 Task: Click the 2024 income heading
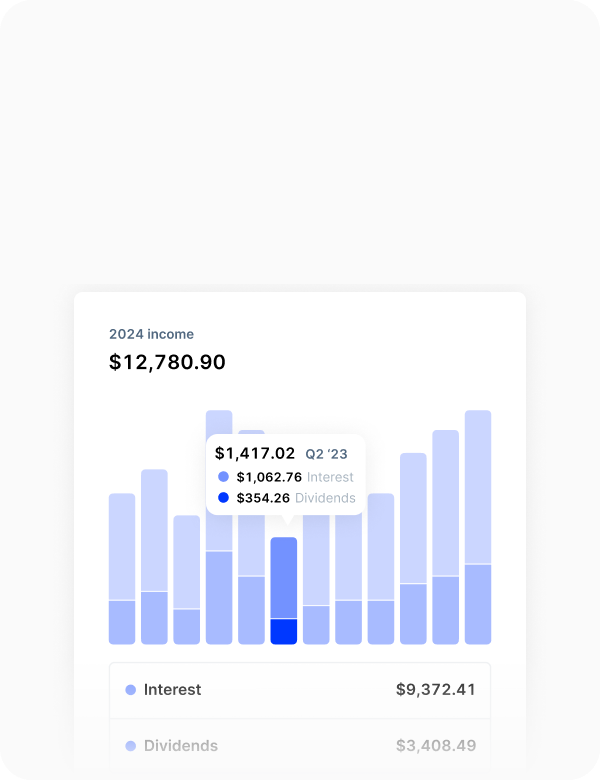(151, 334)
